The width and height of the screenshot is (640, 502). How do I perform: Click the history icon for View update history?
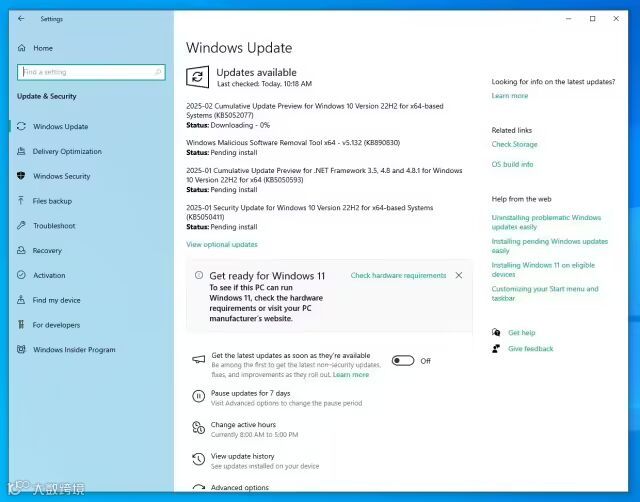pyautogui.click(x=198, y=459)
